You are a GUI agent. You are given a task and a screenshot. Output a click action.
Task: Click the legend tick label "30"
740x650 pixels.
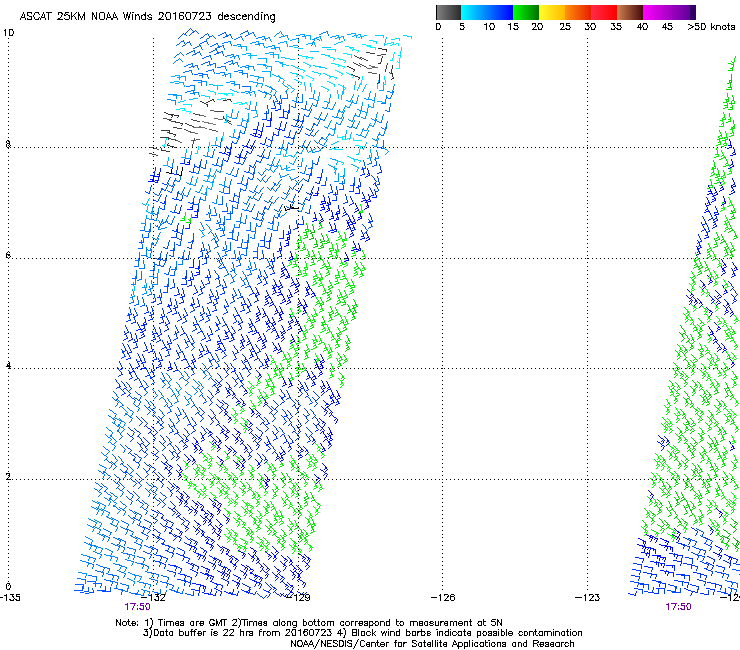[590, 27]
